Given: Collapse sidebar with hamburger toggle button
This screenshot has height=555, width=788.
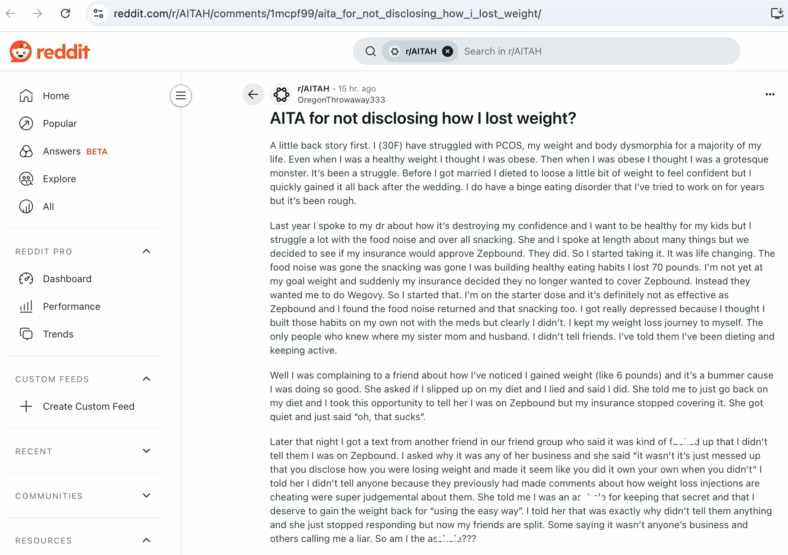Looking at the screenshot, I should point(181,96).
